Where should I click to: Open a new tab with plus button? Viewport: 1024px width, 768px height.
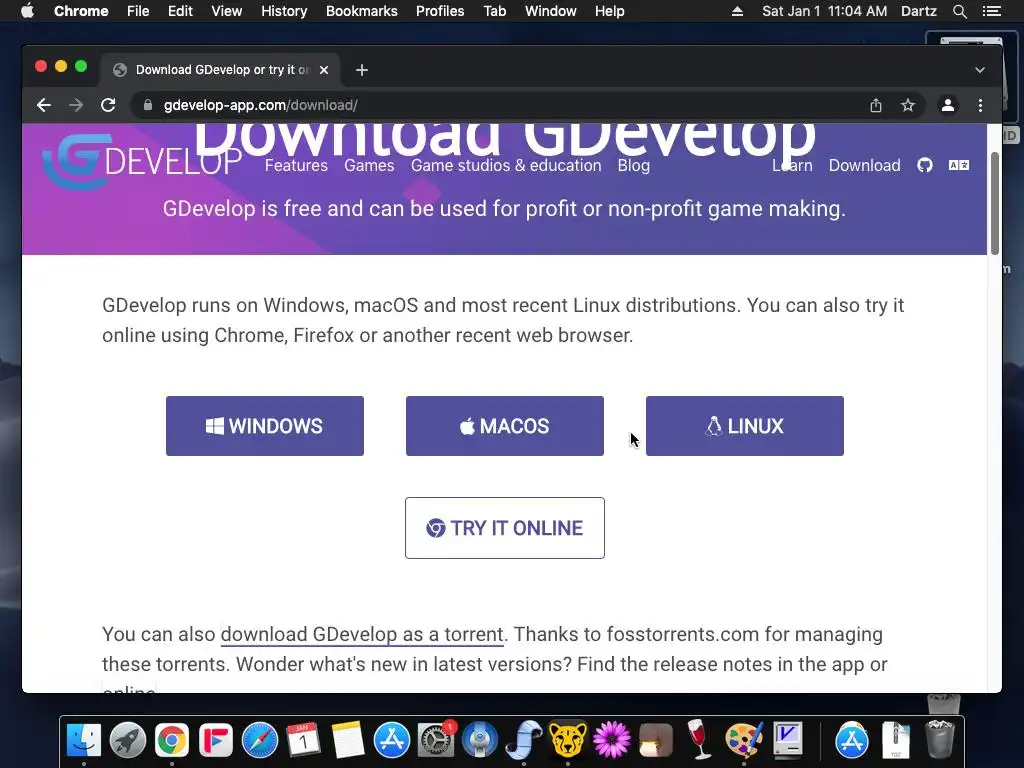click(362, 70)
